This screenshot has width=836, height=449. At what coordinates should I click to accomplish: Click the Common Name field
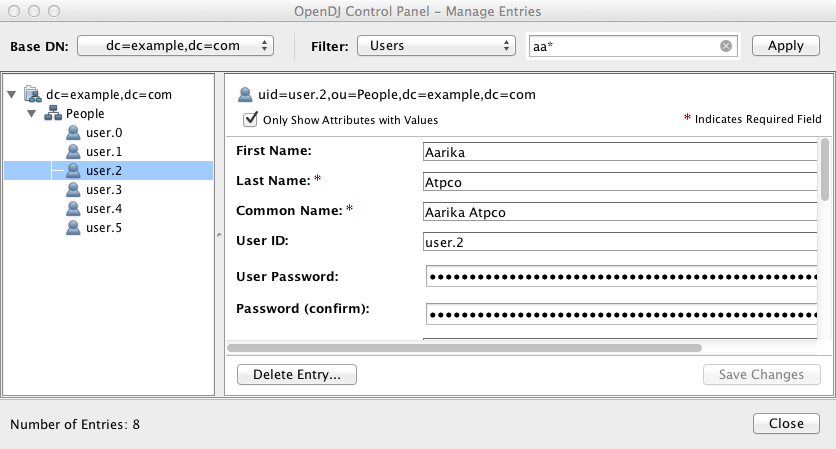620,212
